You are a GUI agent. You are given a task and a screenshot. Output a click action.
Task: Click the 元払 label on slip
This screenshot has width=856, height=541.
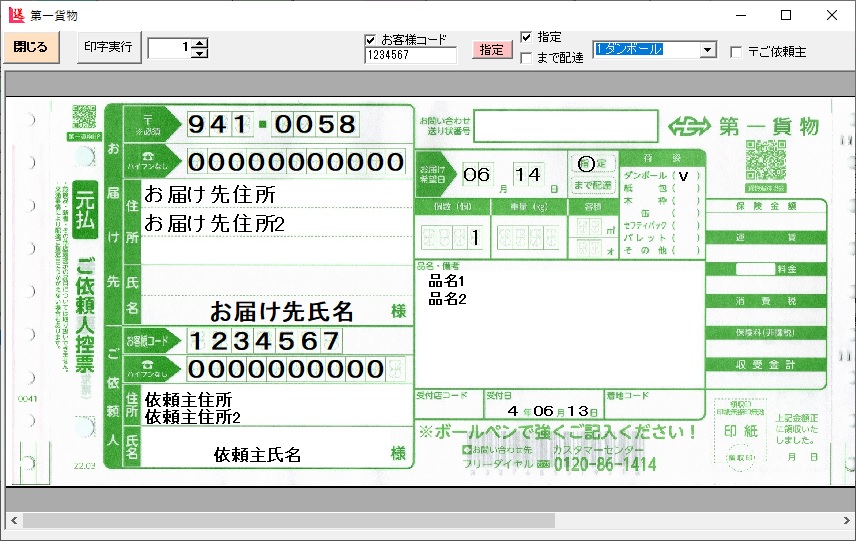coord(85,210)
